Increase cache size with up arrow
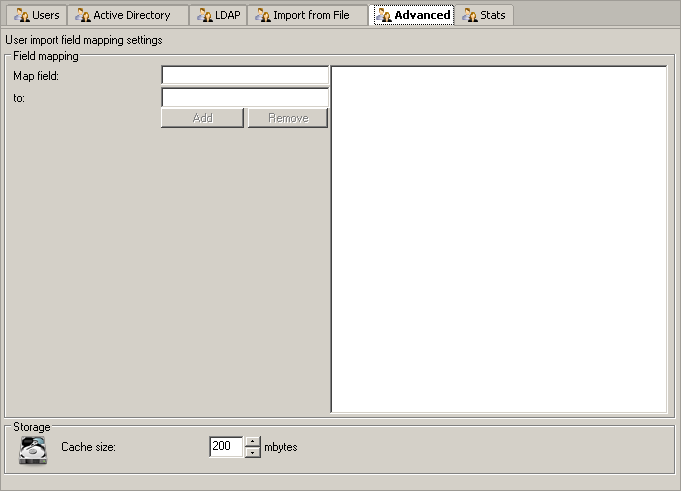Viewport: 681px width, 491px height. pyautogui.click(x=253, y=442)
